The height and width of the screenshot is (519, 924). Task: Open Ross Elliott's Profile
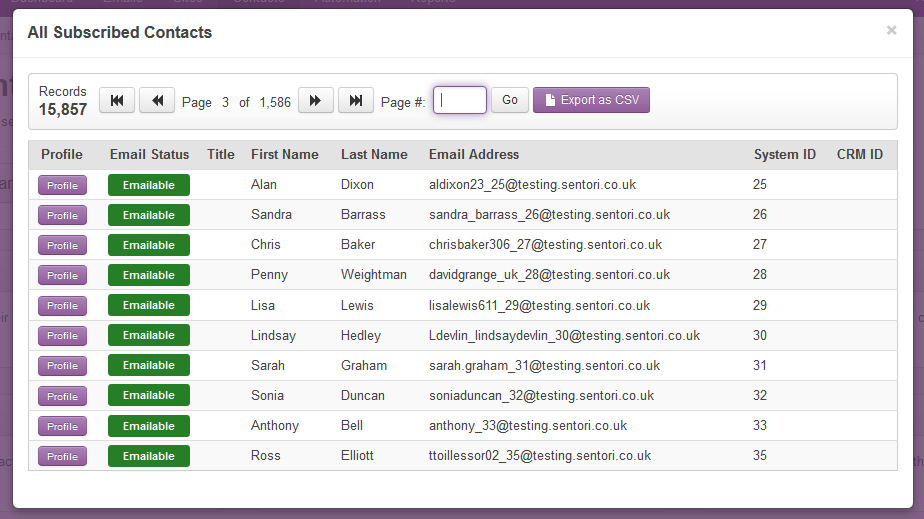coord(62,456)
